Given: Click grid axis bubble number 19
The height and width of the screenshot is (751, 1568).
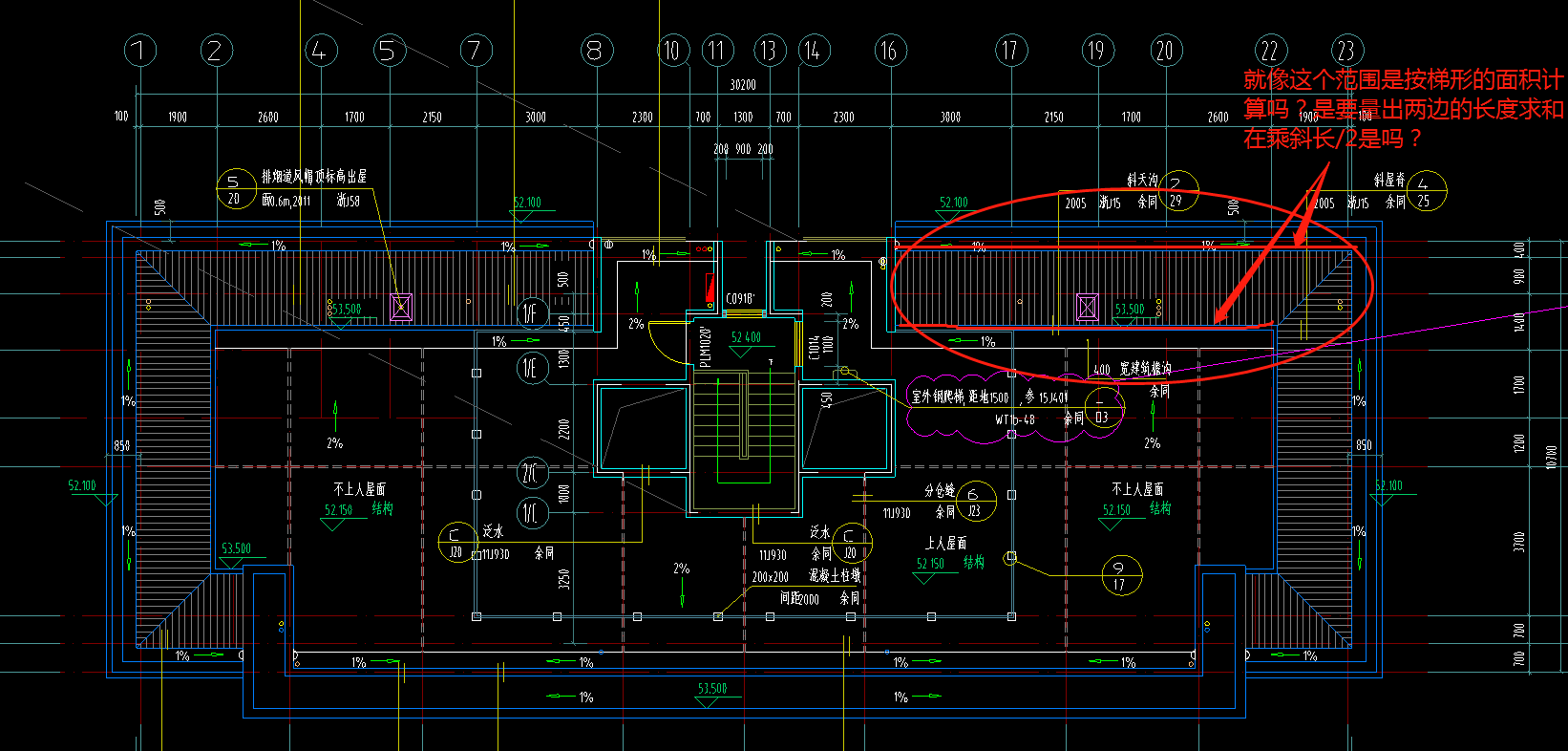Looking at the screenshot, I should [1098, 51].
